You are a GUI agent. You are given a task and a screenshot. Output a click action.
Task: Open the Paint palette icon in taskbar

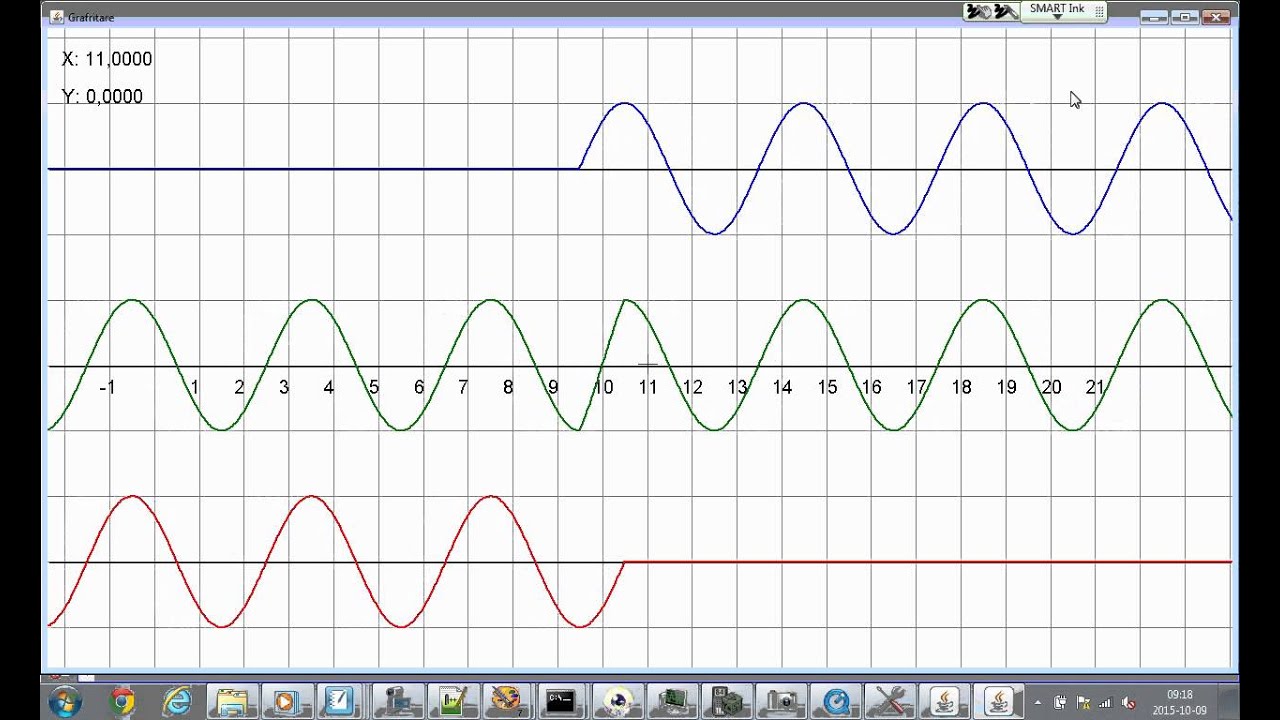click(506, 702)
